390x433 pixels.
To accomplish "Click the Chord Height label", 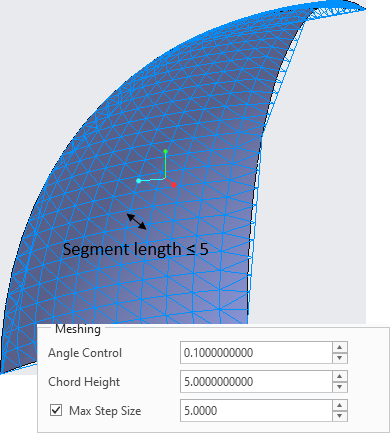I will [84, 382].
